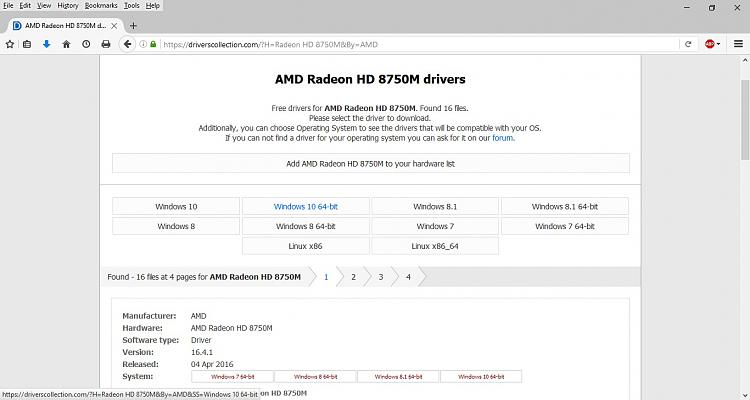Image resolution: width=750 pixels, height=400 pixels.
Task: Filter drivers by Windows 8
Action: [x=176, y=226]
